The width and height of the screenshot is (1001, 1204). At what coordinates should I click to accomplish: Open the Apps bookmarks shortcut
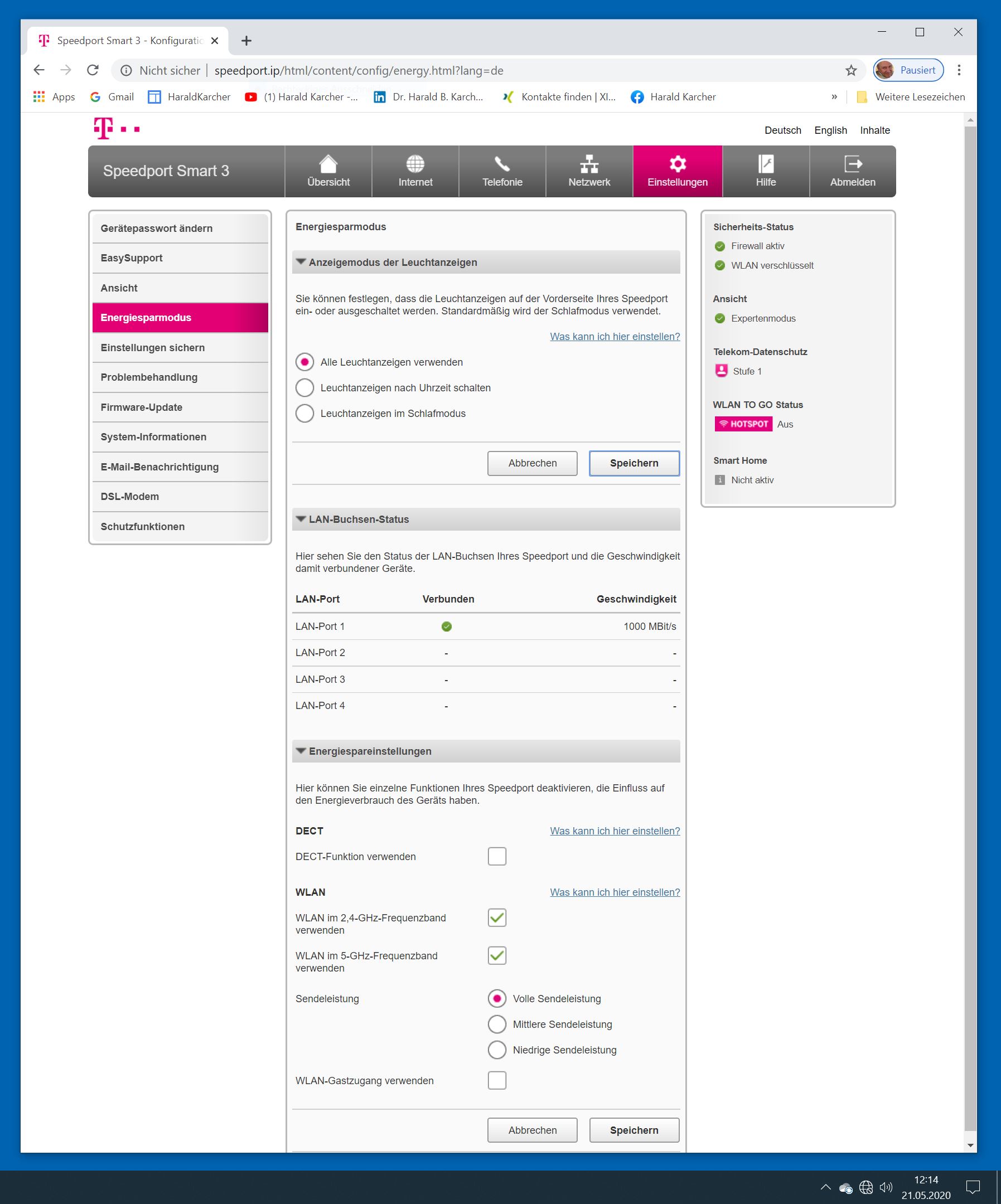[x=55, y=97]
